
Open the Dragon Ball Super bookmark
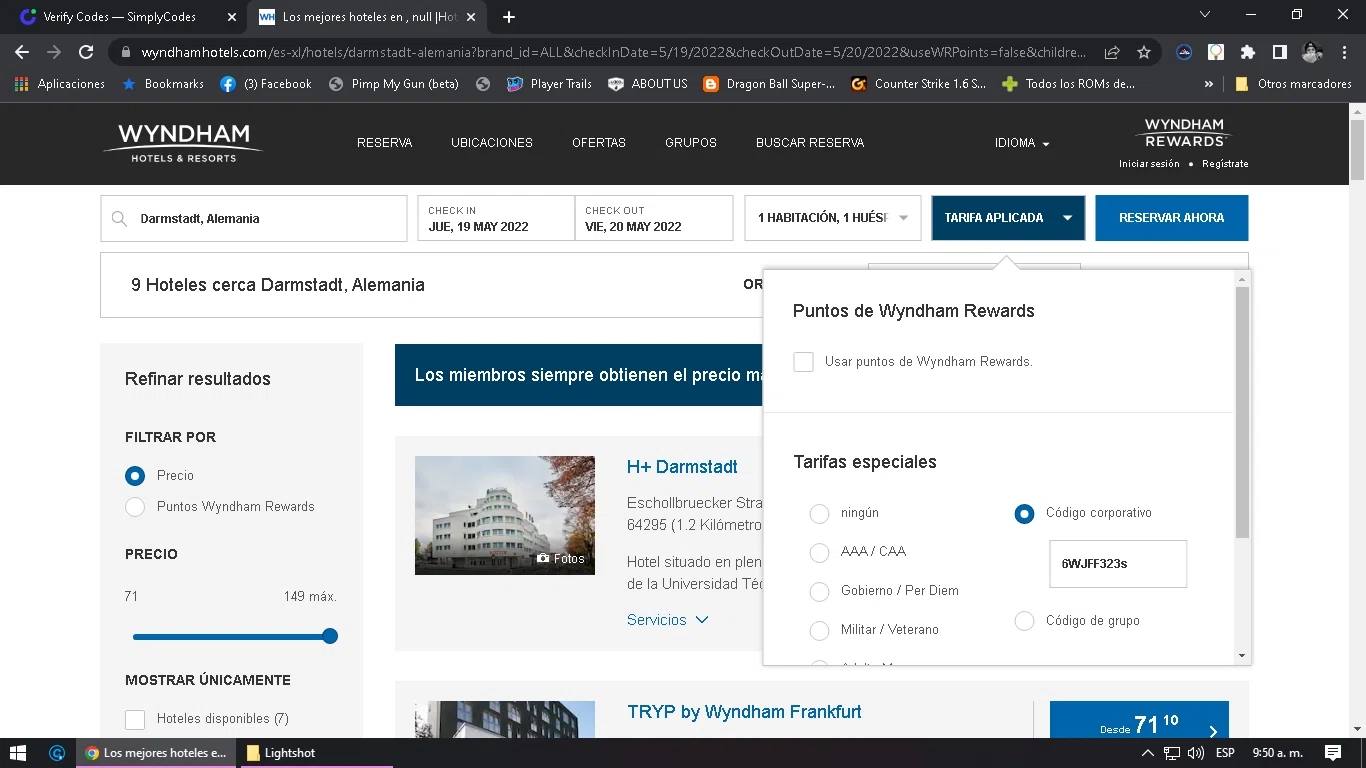[x=769, y=84]
